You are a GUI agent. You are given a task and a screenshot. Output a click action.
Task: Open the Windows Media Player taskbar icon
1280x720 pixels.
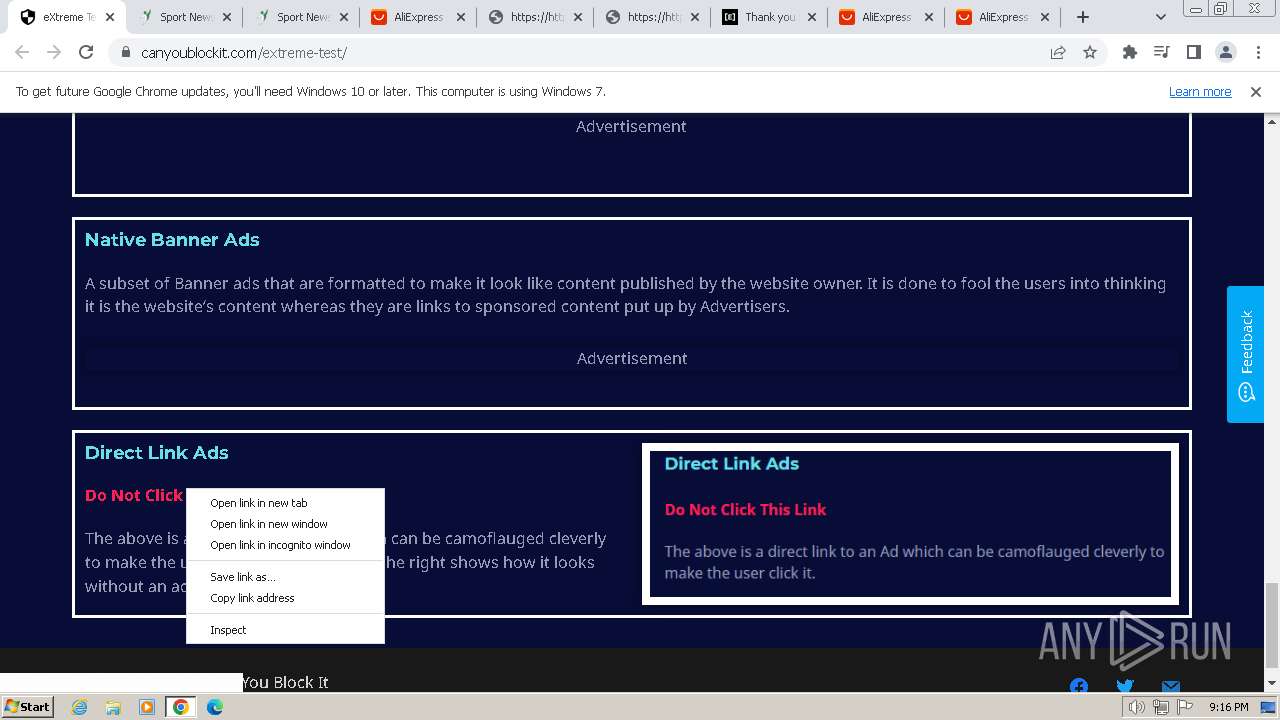pos(147,707)
